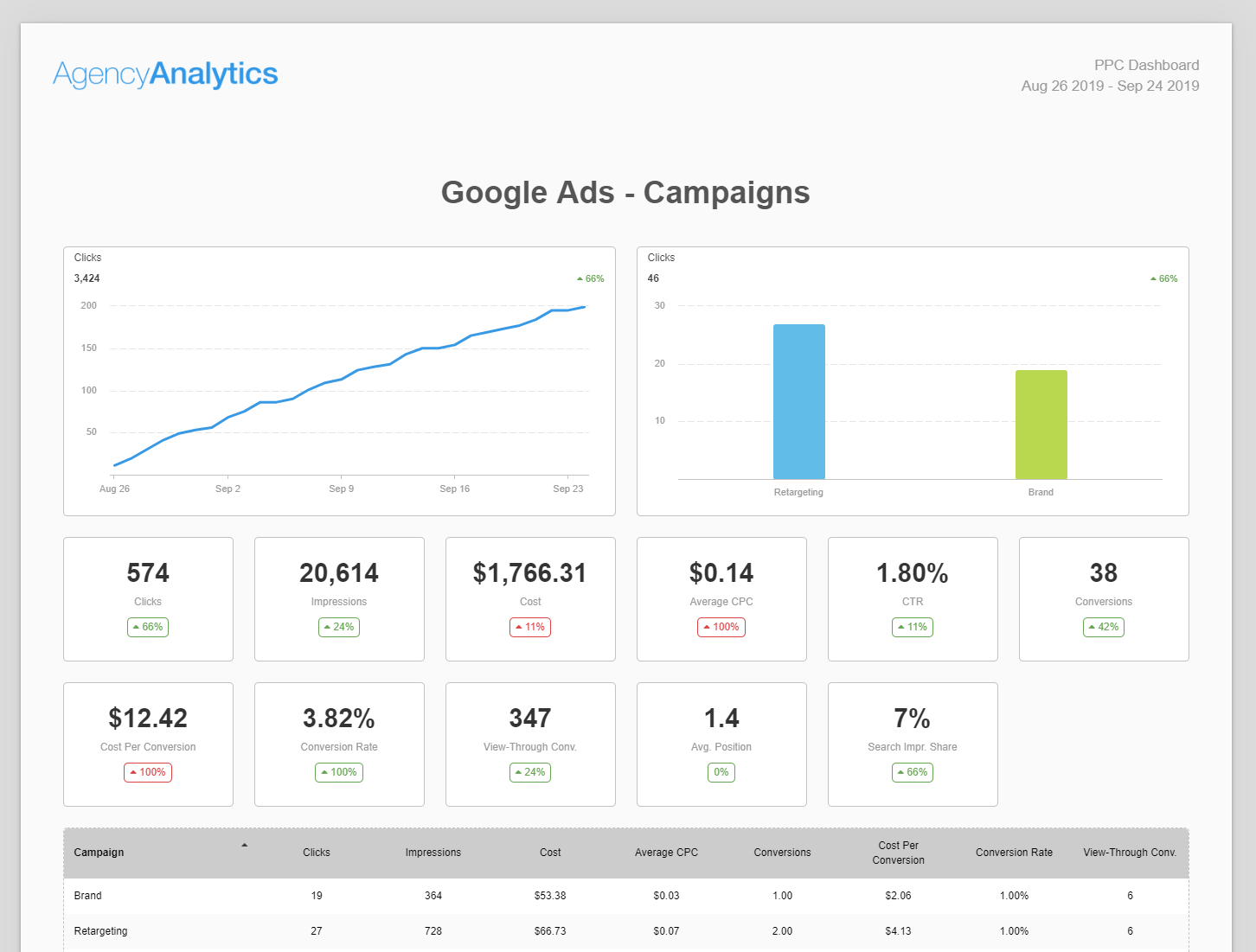Viewport: 1256px width, 952px height.
Task: Click the blue Retargeting bar in chart
Action: 799,401
